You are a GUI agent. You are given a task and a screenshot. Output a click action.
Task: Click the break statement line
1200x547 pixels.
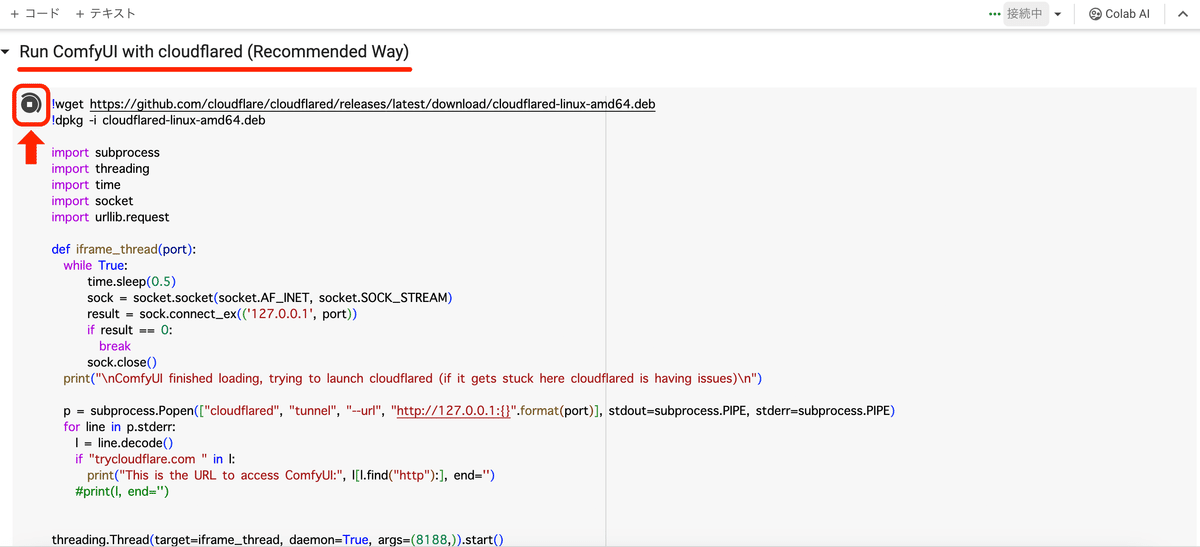point(115,346)
